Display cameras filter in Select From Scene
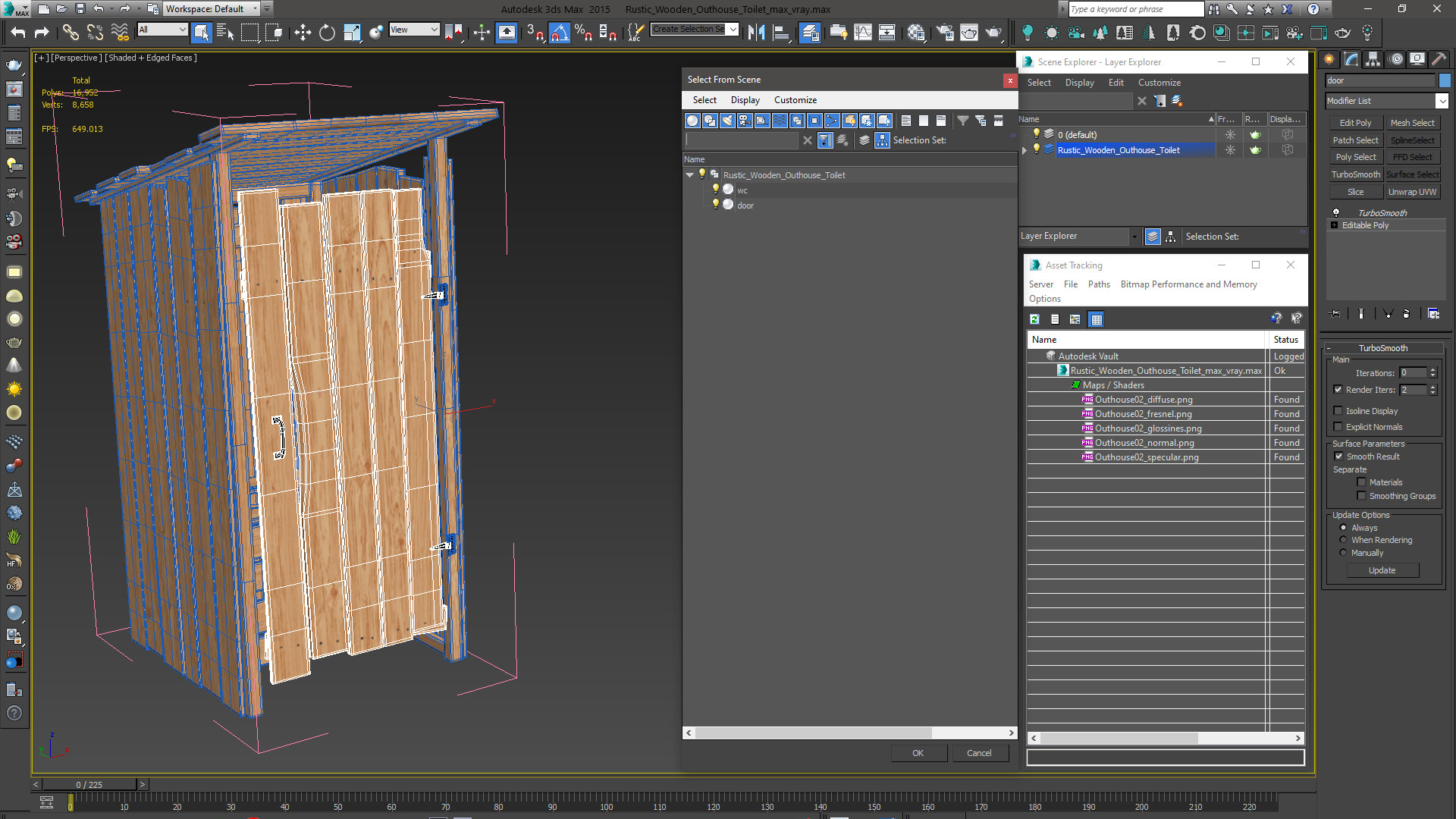The width and height of the screenshot is (1456, 819). point(745,121)
